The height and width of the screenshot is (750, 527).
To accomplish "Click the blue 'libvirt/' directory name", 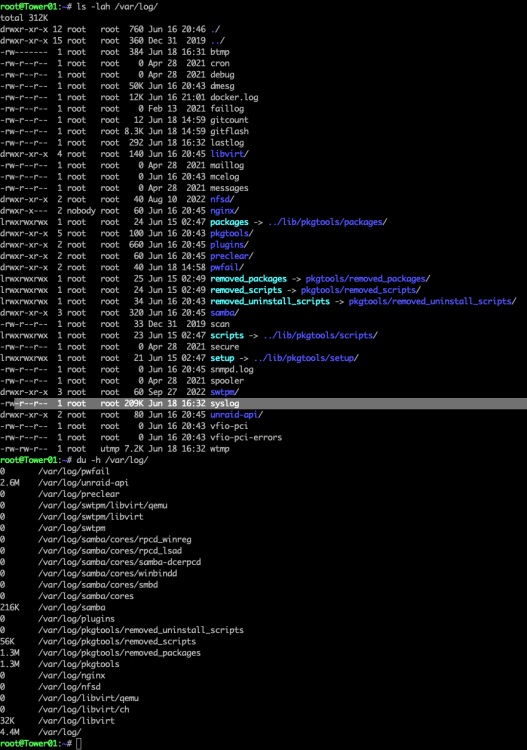I will tap(230, 154).
